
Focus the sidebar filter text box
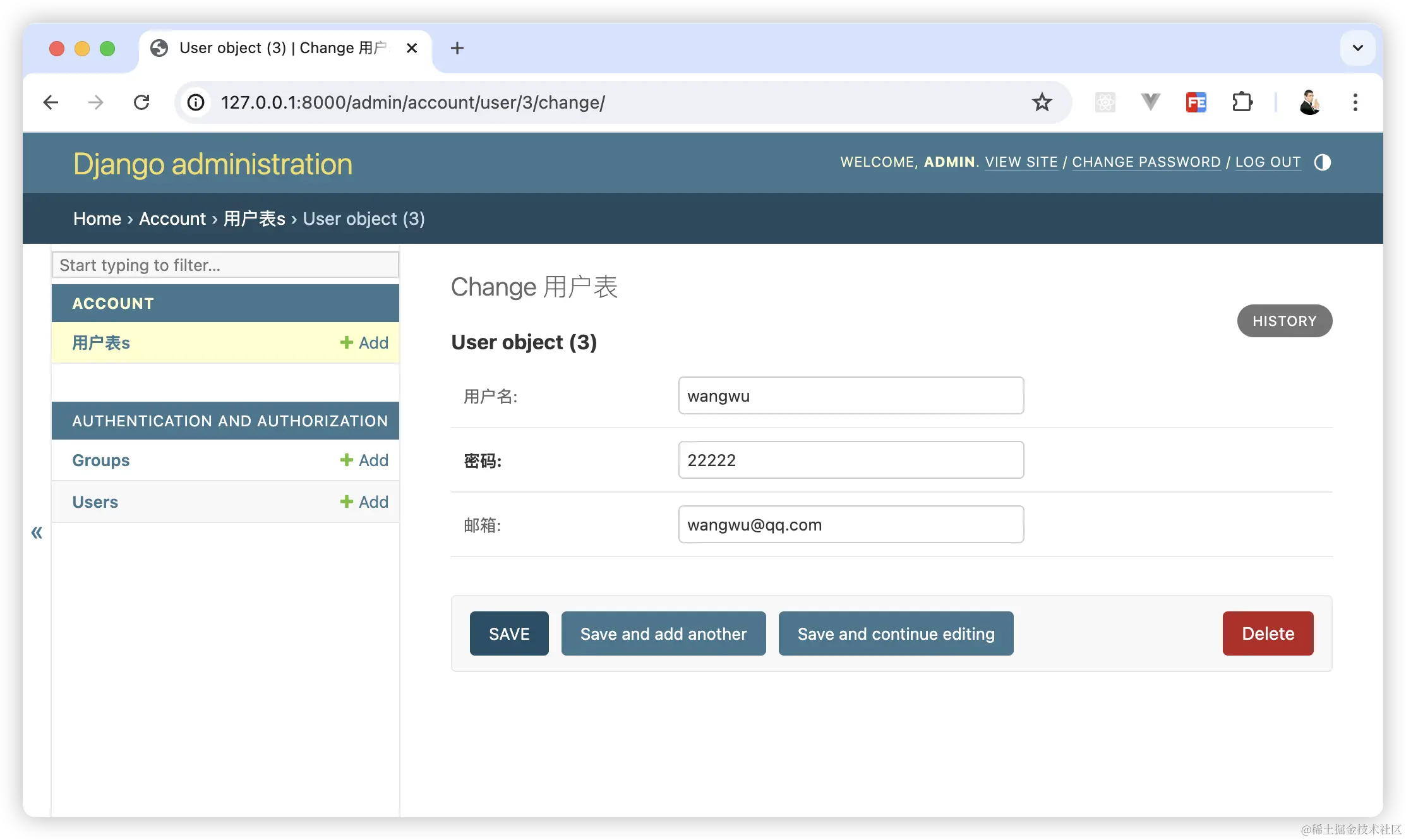coord(225,265)
